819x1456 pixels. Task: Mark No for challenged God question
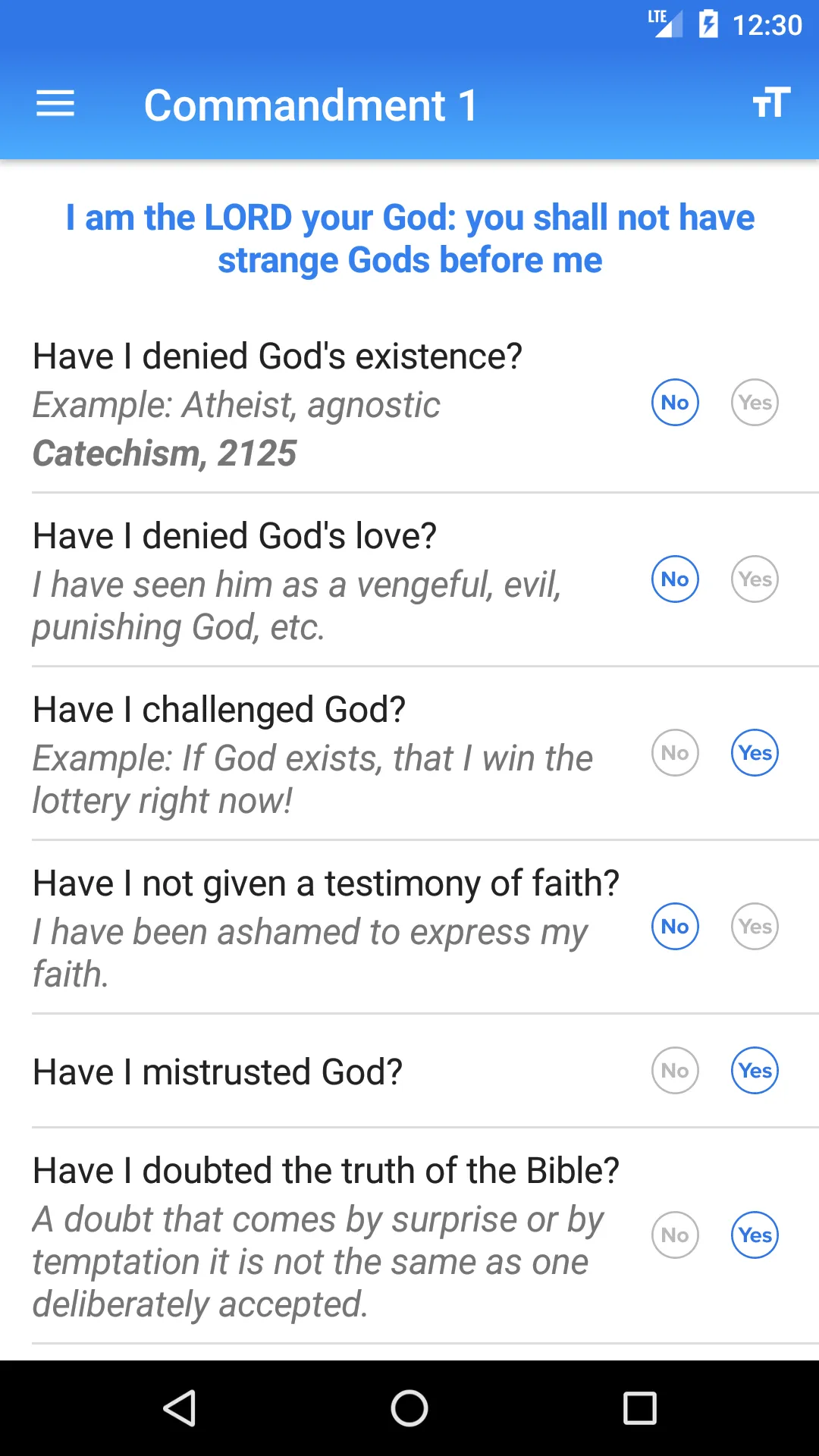[675, 753]
